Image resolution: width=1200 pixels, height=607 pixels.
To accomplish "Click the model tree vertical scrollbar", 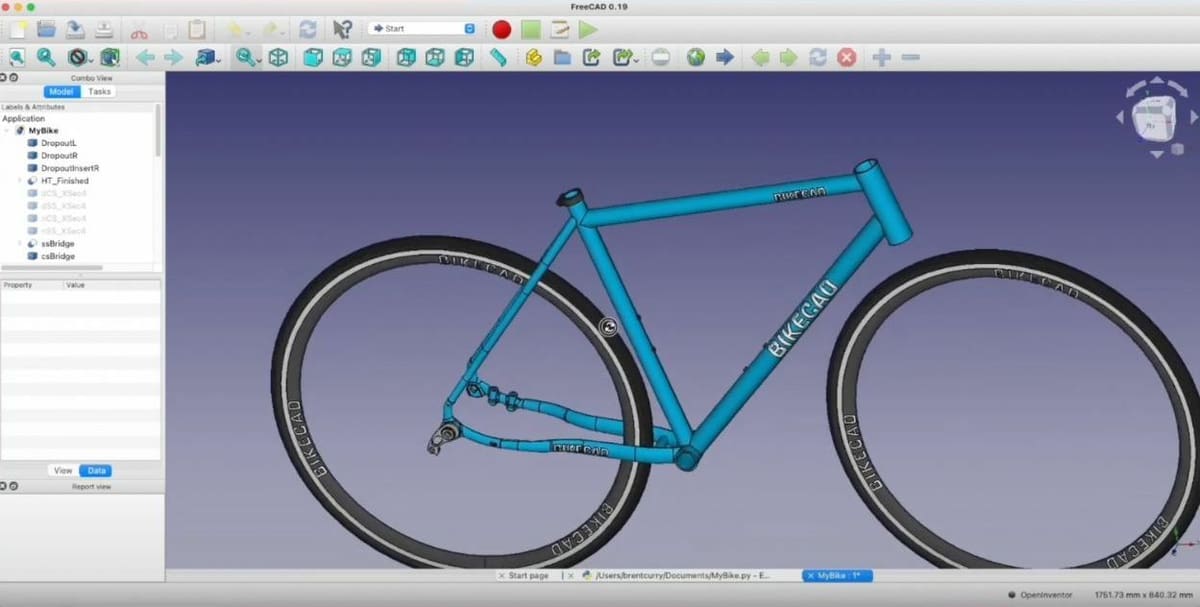I will pyautogui.click(x=158, y=130).
